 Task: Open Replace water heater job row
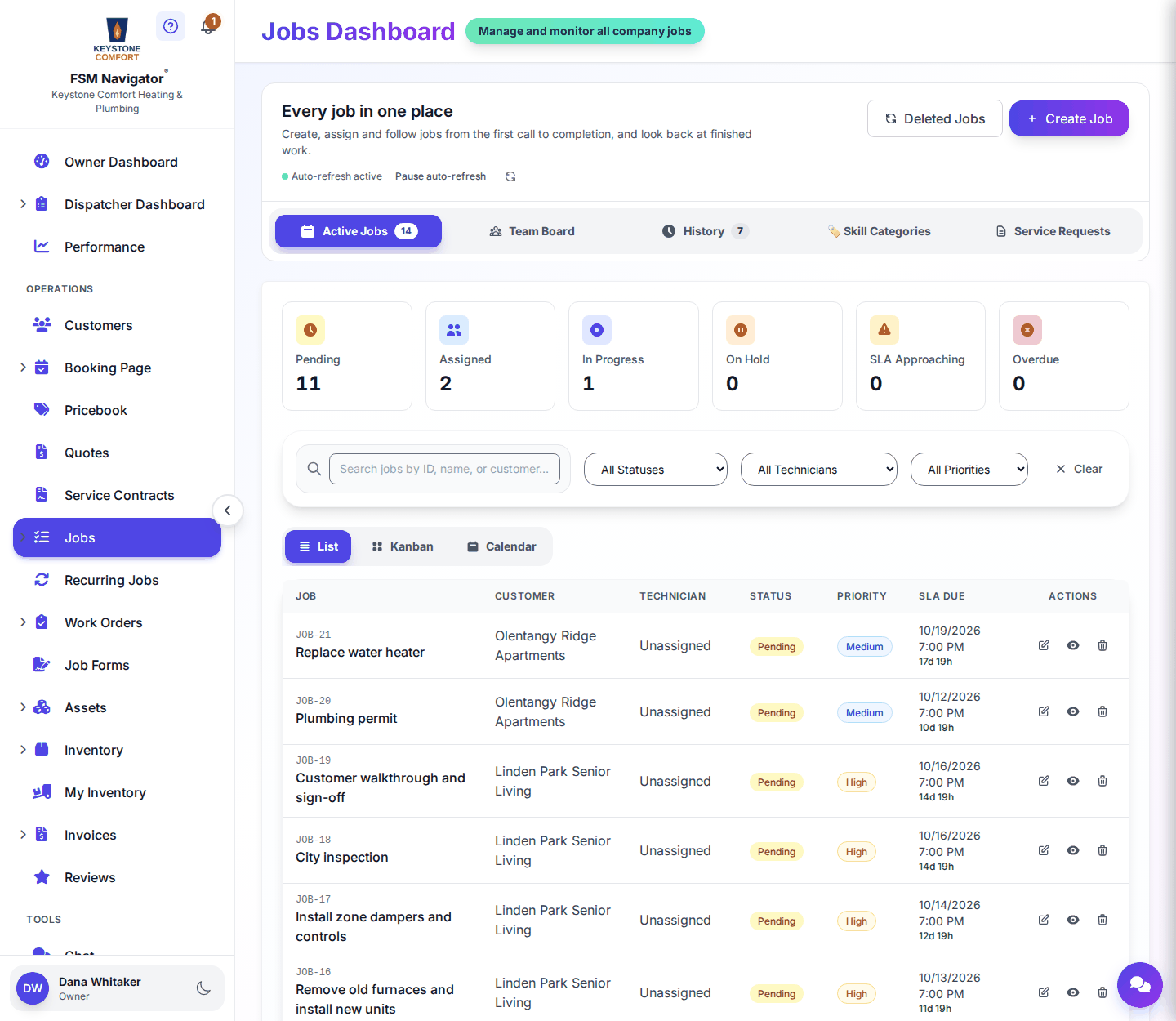point(706,645)
